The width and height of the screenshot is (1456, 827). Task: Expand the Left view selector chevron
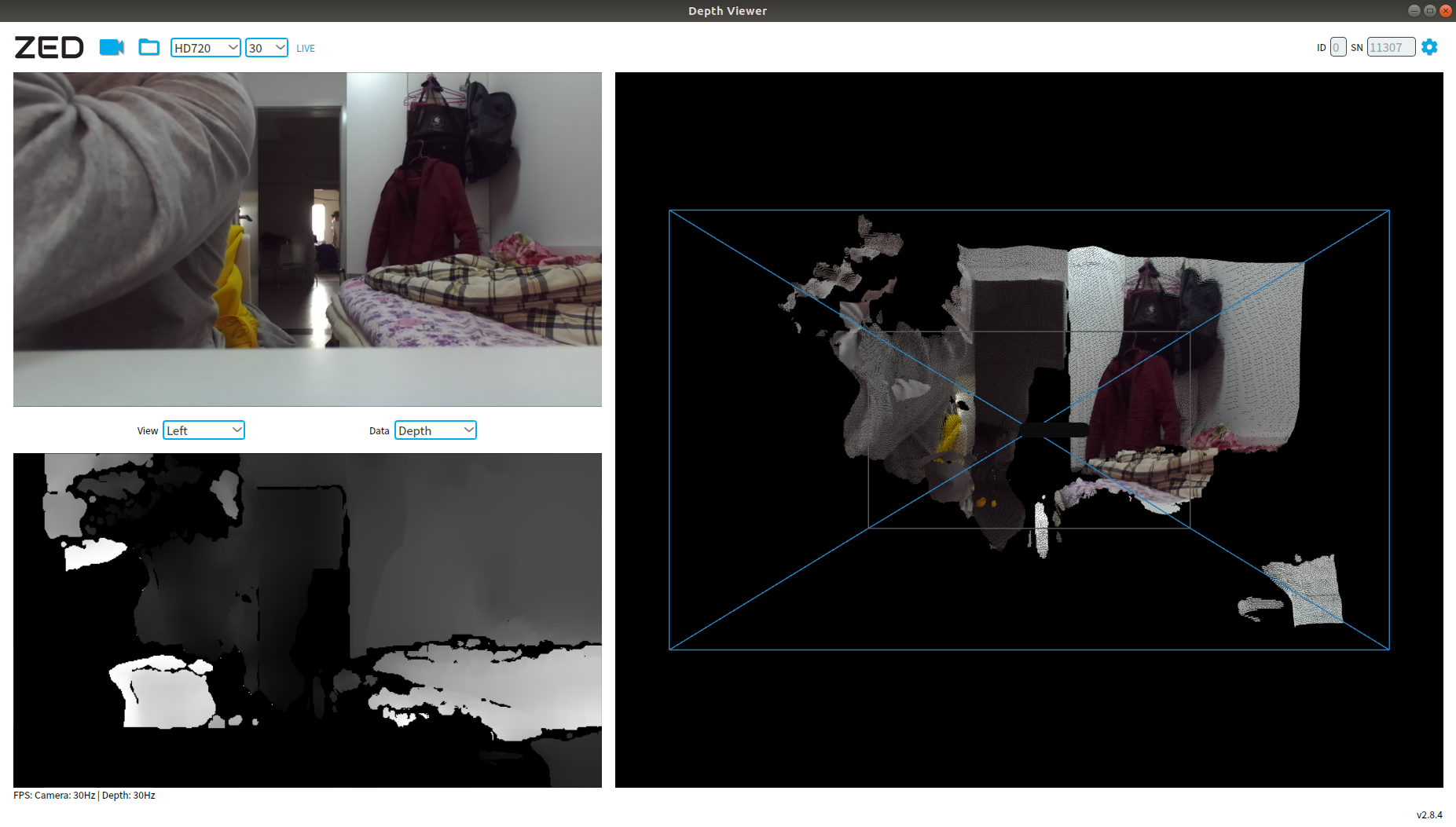(x=235, y=430)
